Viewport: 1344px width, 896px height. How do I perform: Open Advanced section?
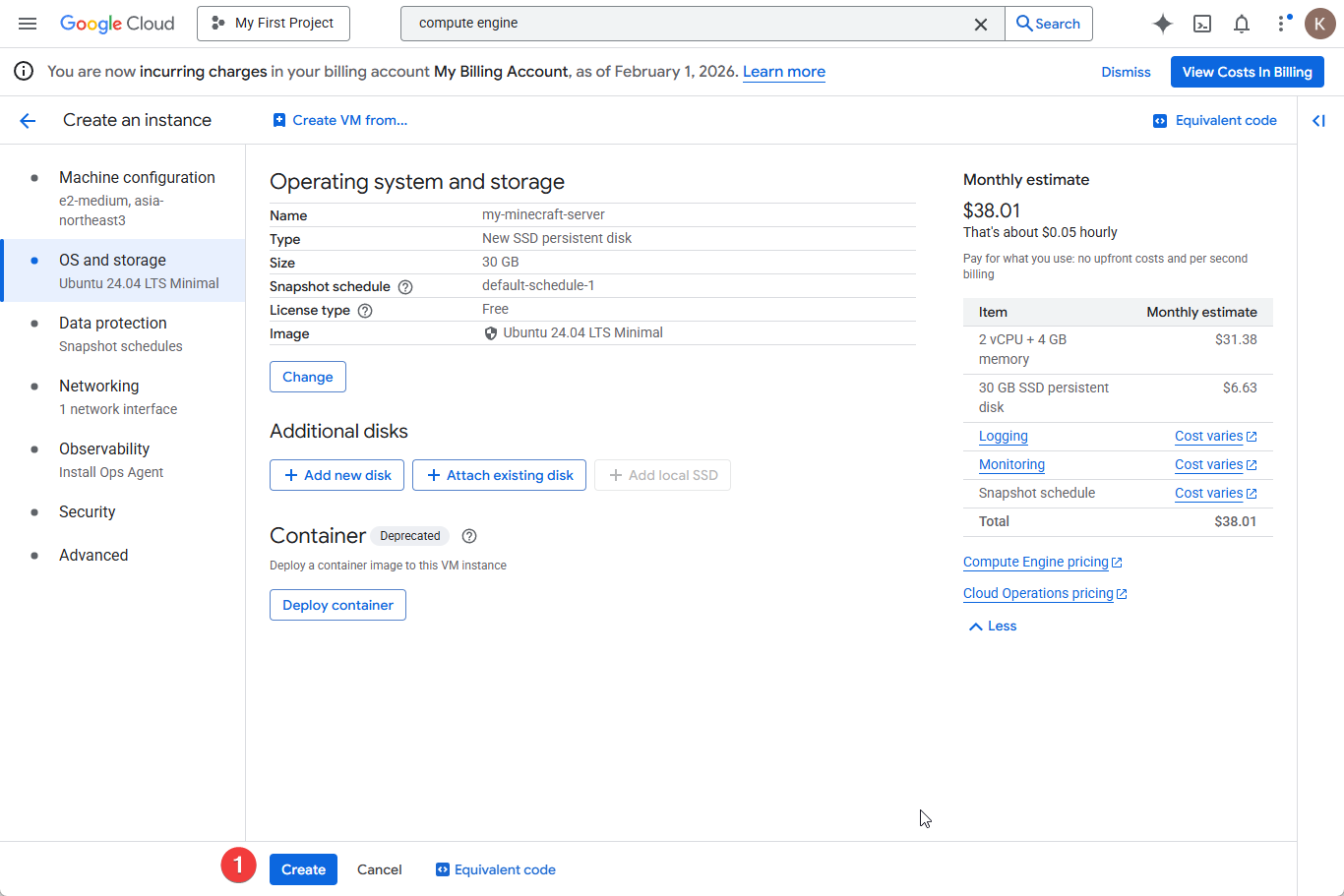123,555
